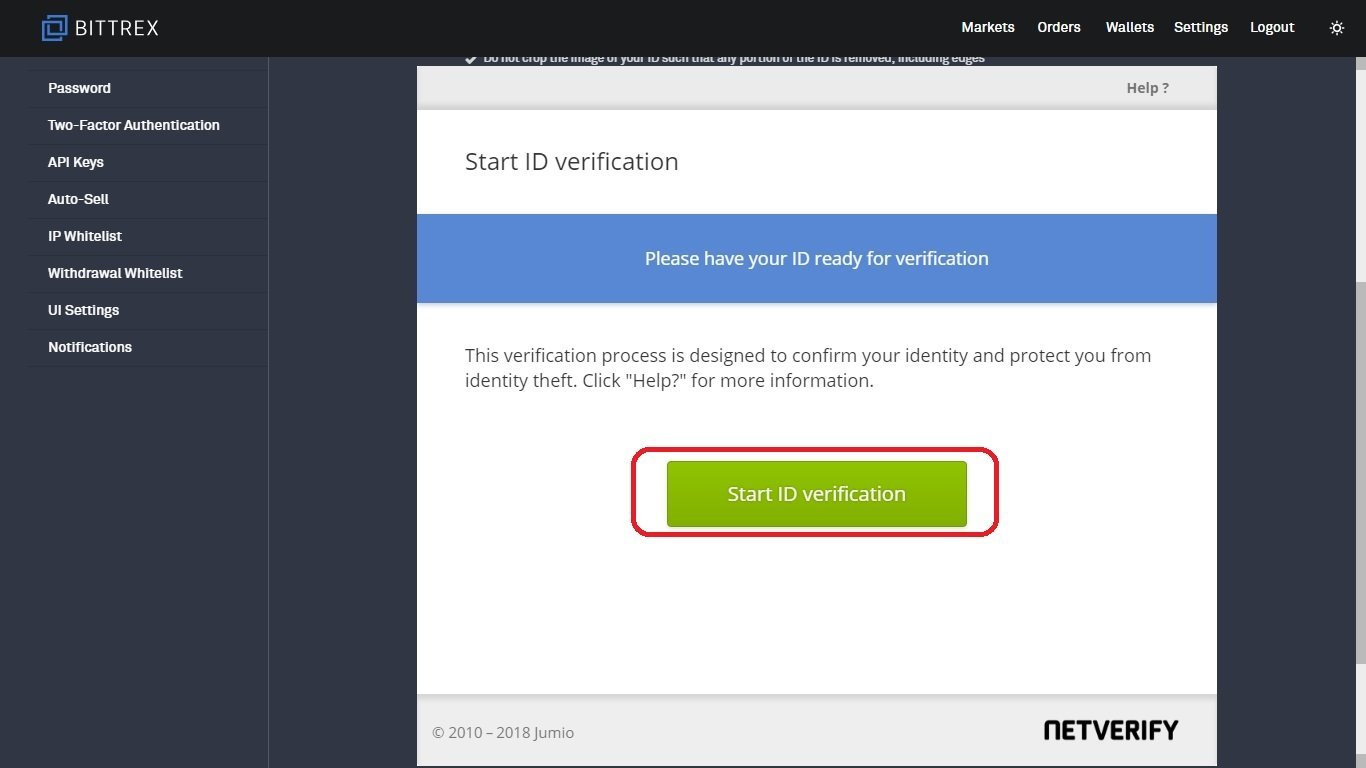Image resolution: width=1366 pixels, height=768 pixels.
Task: Select UI Settings in the sidebar
Action: pos(148,310)
